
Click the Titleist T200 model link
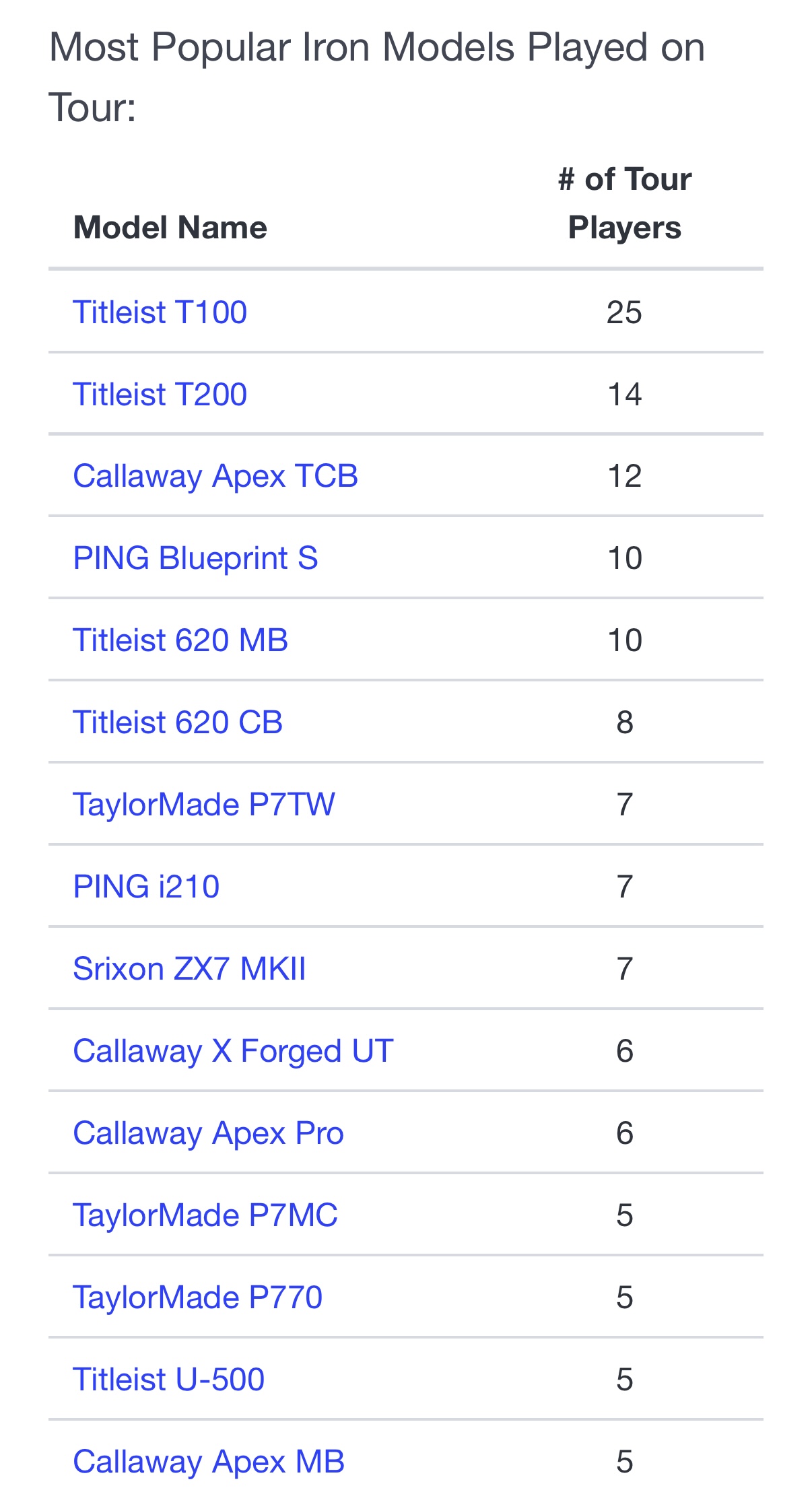pos(160,395)
